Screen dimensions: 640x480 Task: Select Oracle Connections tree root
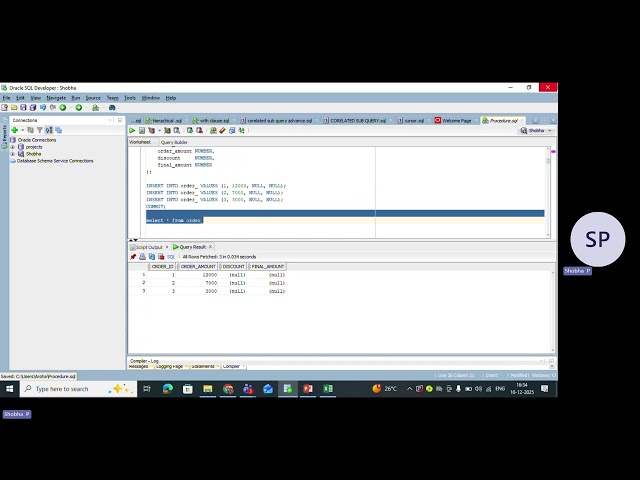click(x=37, y=140)
